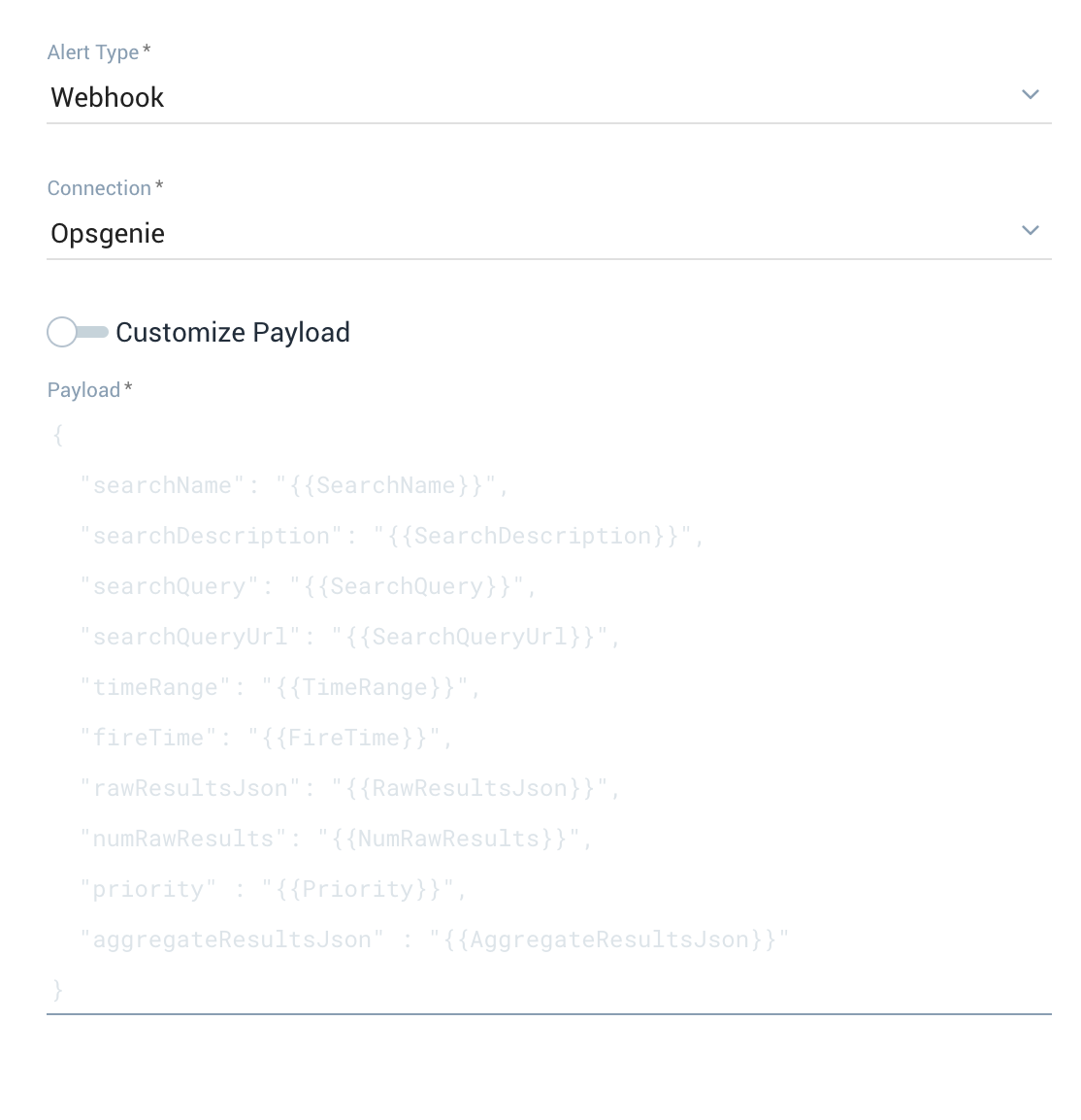Click inside the Payload editor area

coord(388,679)
